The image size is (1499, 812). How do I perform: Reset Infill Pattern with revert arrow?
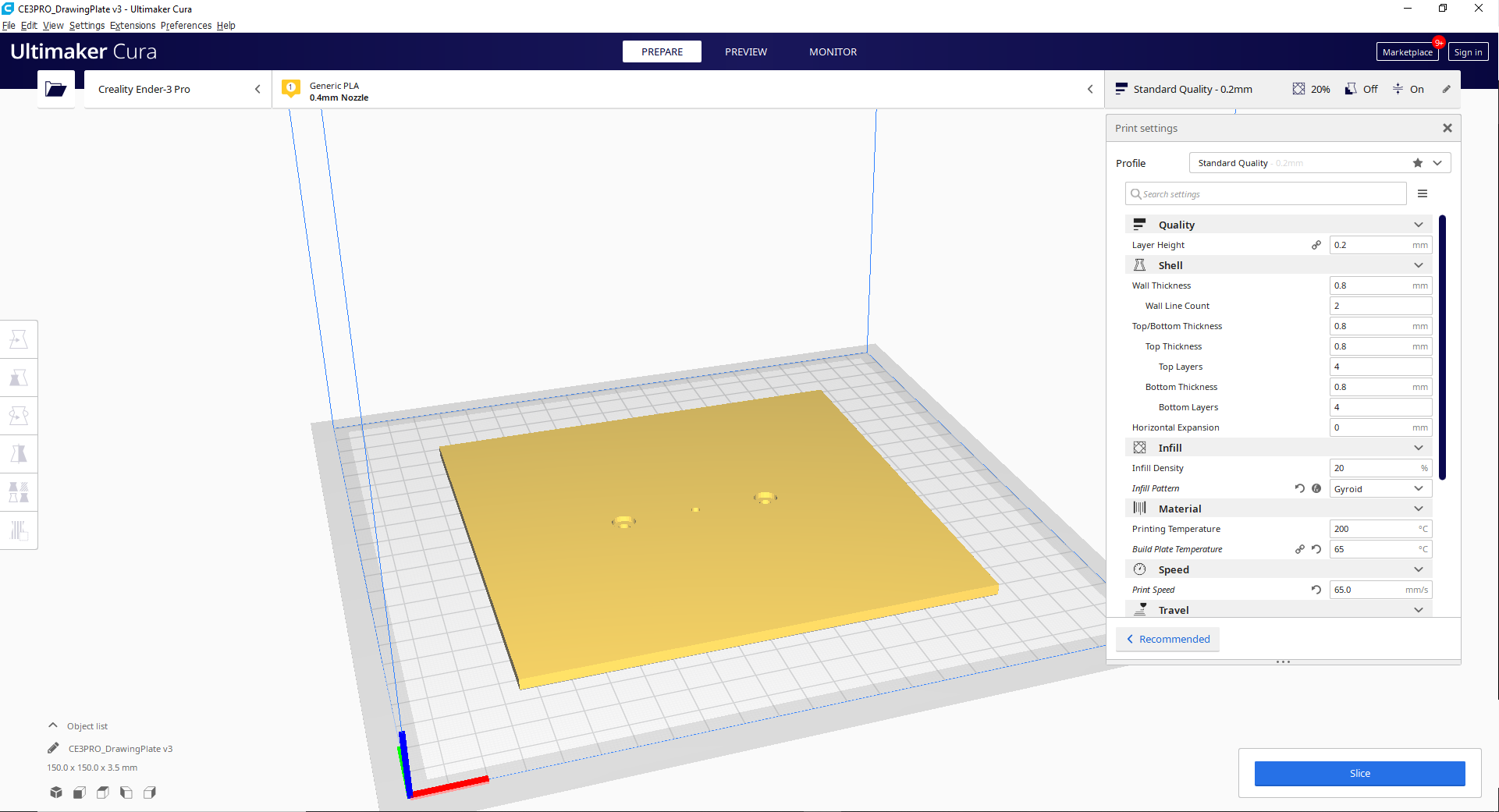click(x=1300, y=488)
